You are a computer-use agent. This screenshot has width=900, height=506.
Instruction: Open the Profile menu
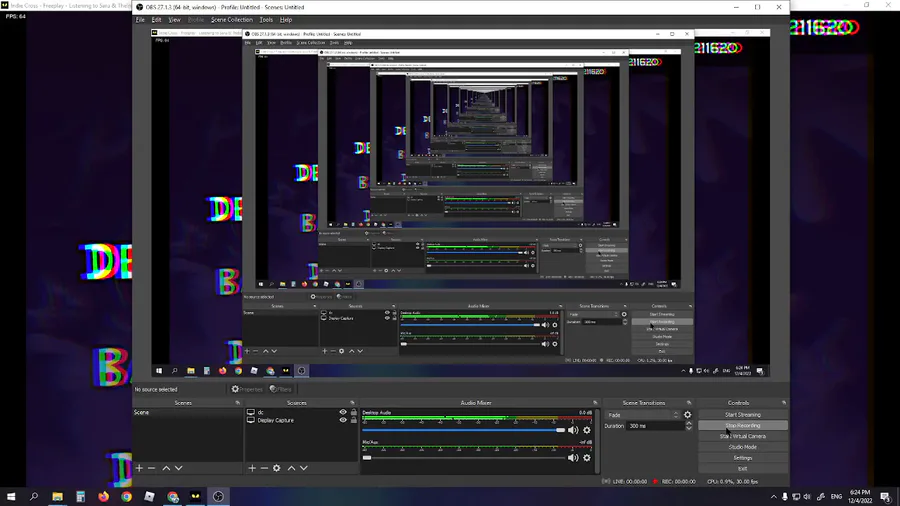point(196,20)
